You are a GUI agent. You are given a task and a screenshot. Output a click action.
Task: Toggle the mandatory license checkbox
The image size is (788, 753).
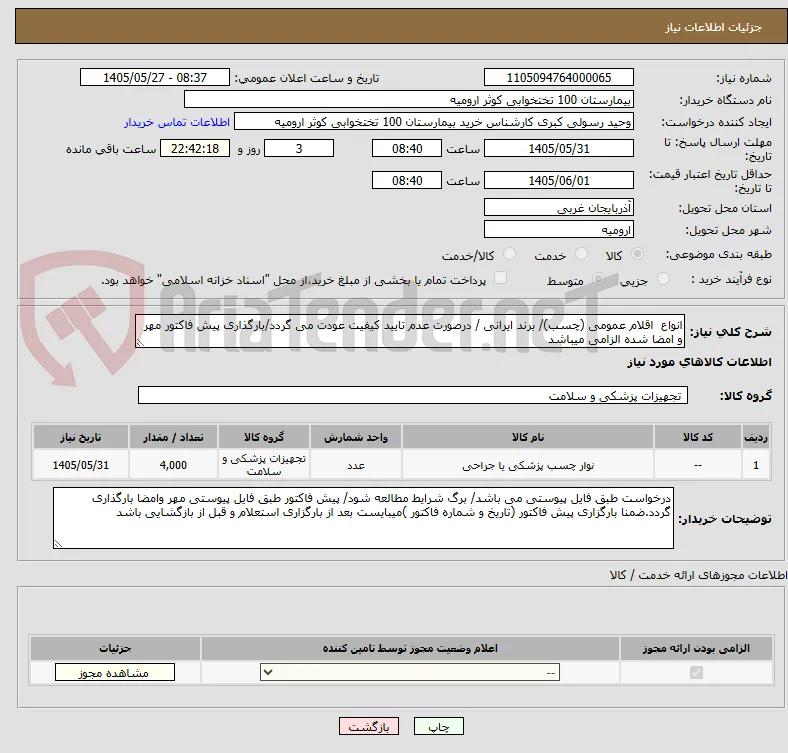coord(696,673)
